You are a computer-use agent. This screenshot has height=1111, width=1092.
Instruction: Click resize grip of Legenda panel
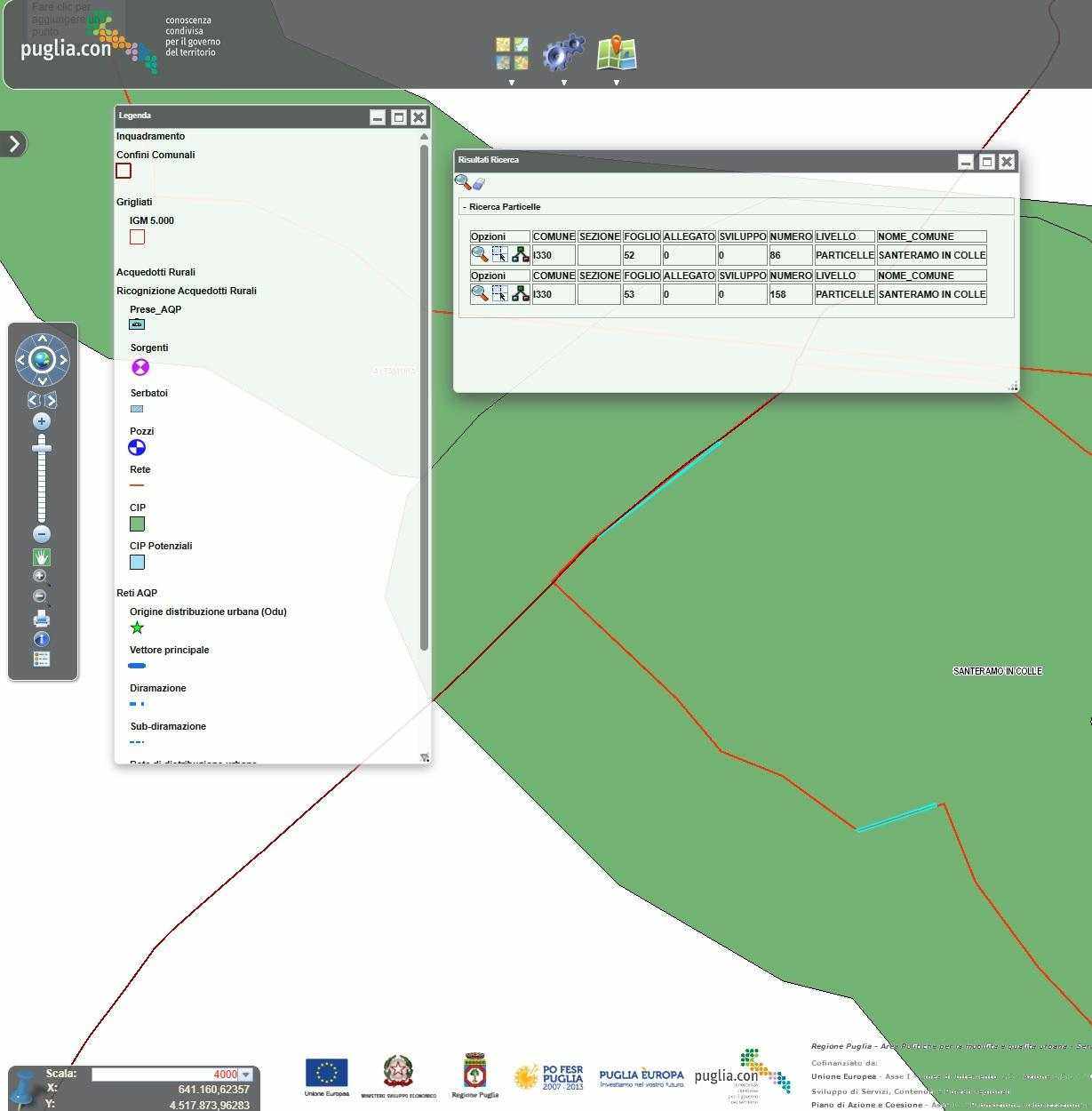coord(425,757)
